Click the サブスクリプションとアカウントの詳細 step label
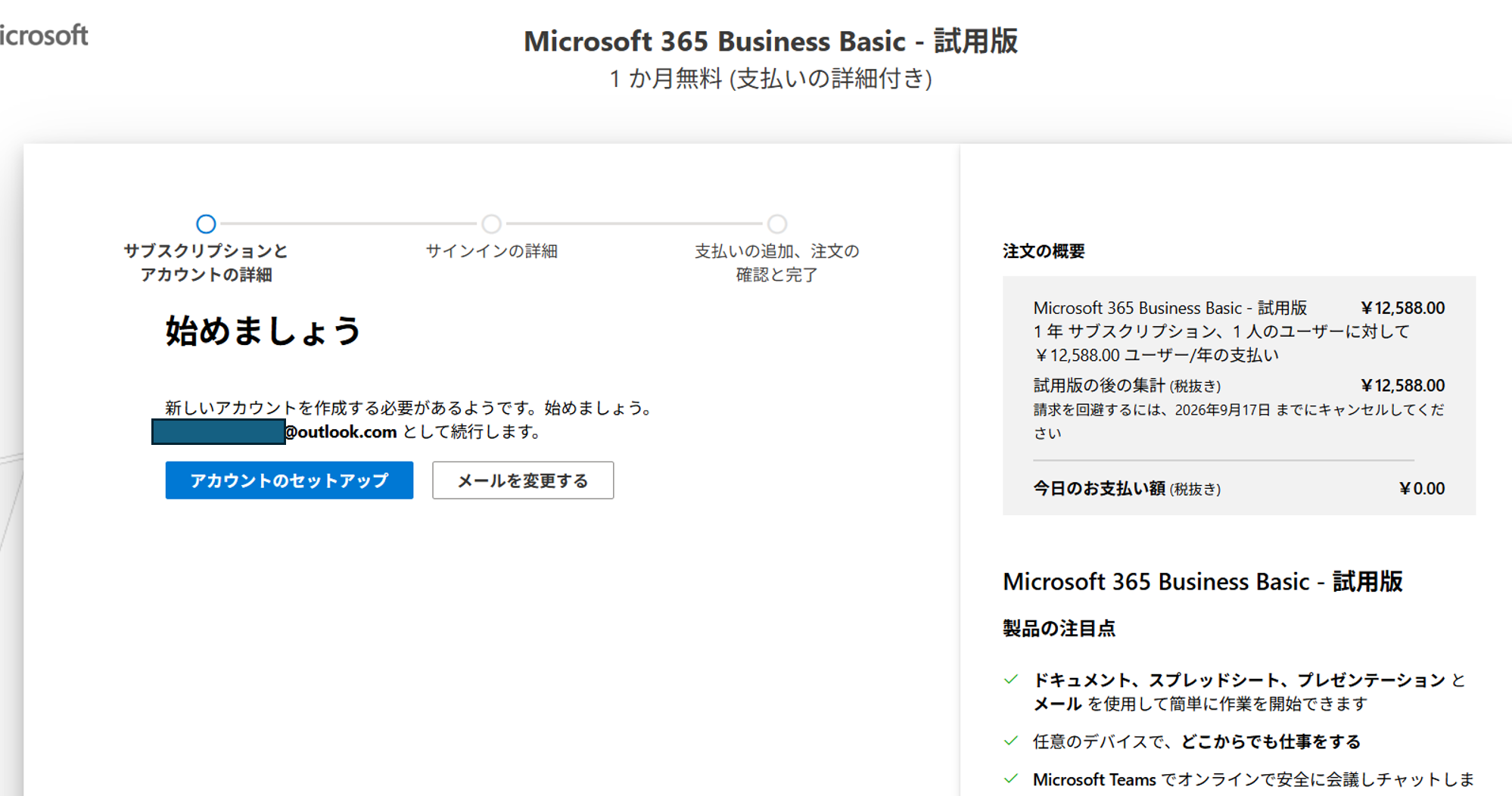The width and height of the screenshot is (1512, 796). 206,263
